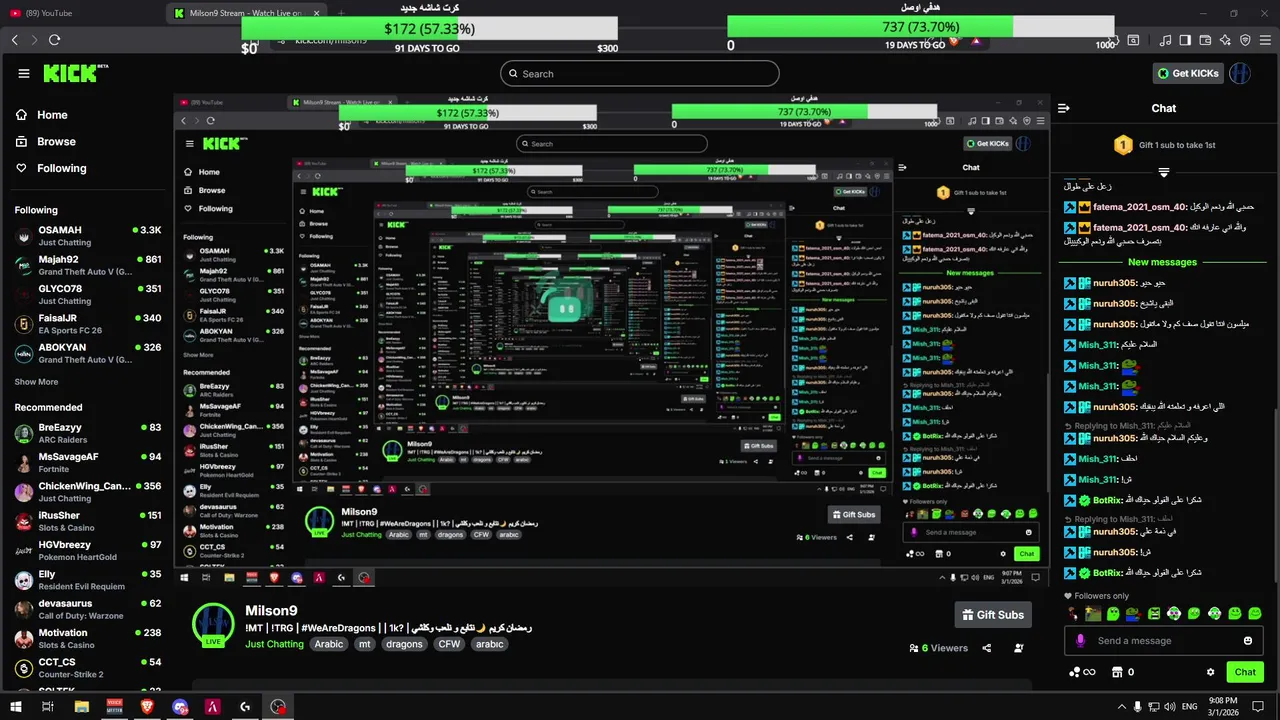The image size is (1280, 720).
Task: Insert the first soccer player emote
Action: coord(1073,613)
